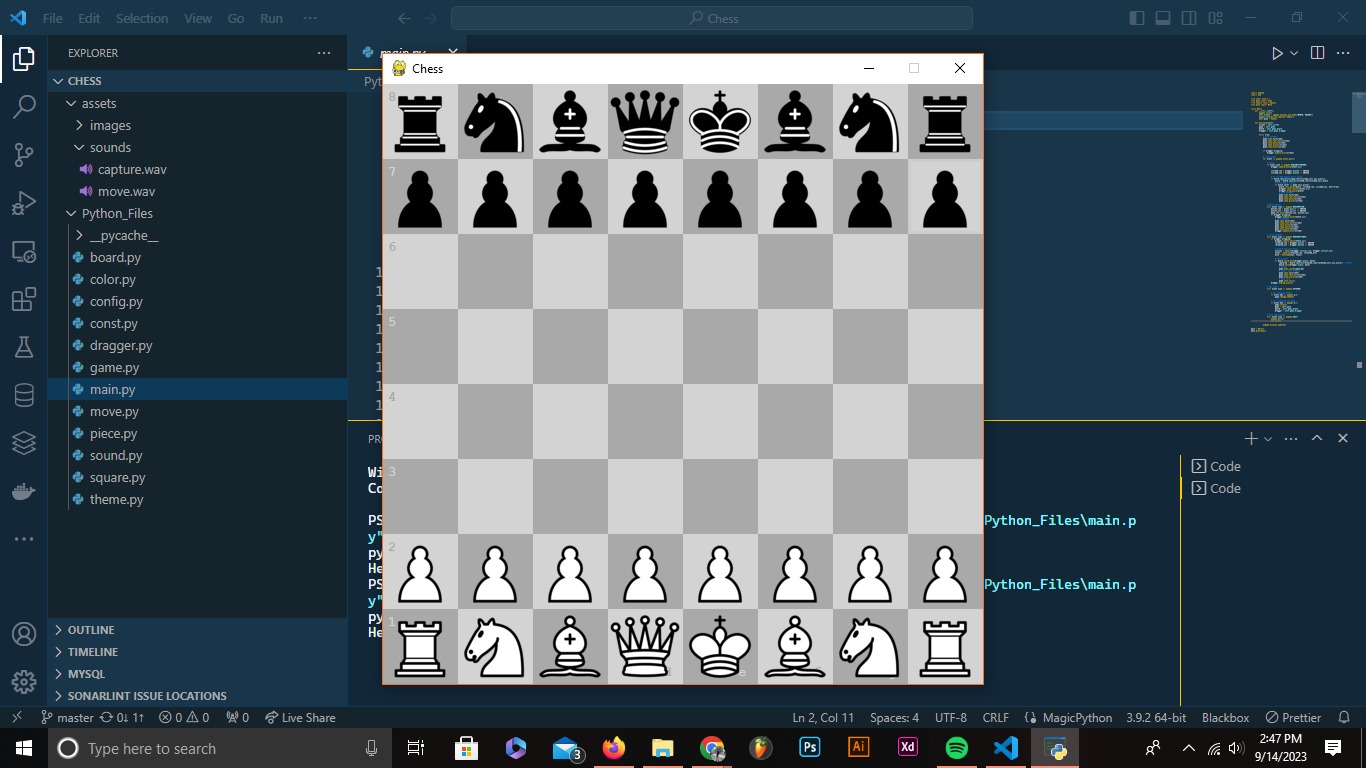Click the new terminal plus icon

click(1250, 439)
